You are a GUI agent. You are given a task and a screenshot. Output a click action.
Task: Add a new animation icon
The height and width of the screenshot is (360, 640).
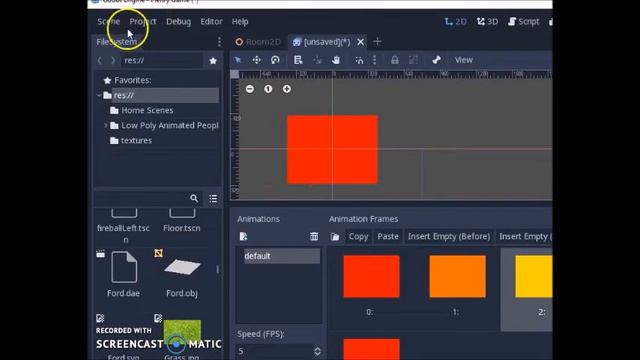(243, 236)
